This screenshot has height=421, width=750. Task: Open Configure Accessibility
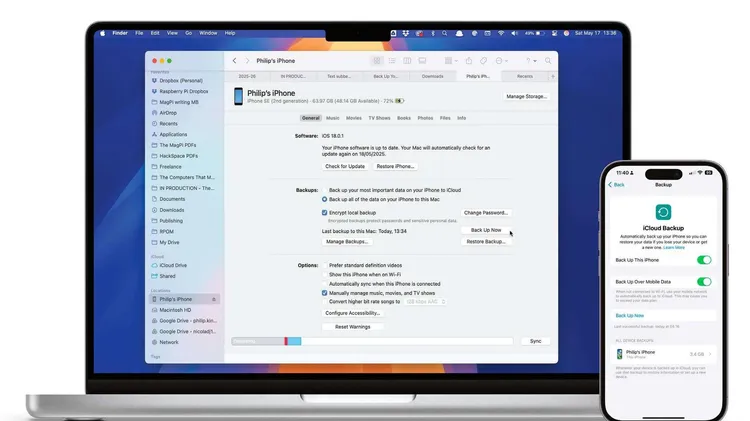pyautogui.click(x=353, y=313)
